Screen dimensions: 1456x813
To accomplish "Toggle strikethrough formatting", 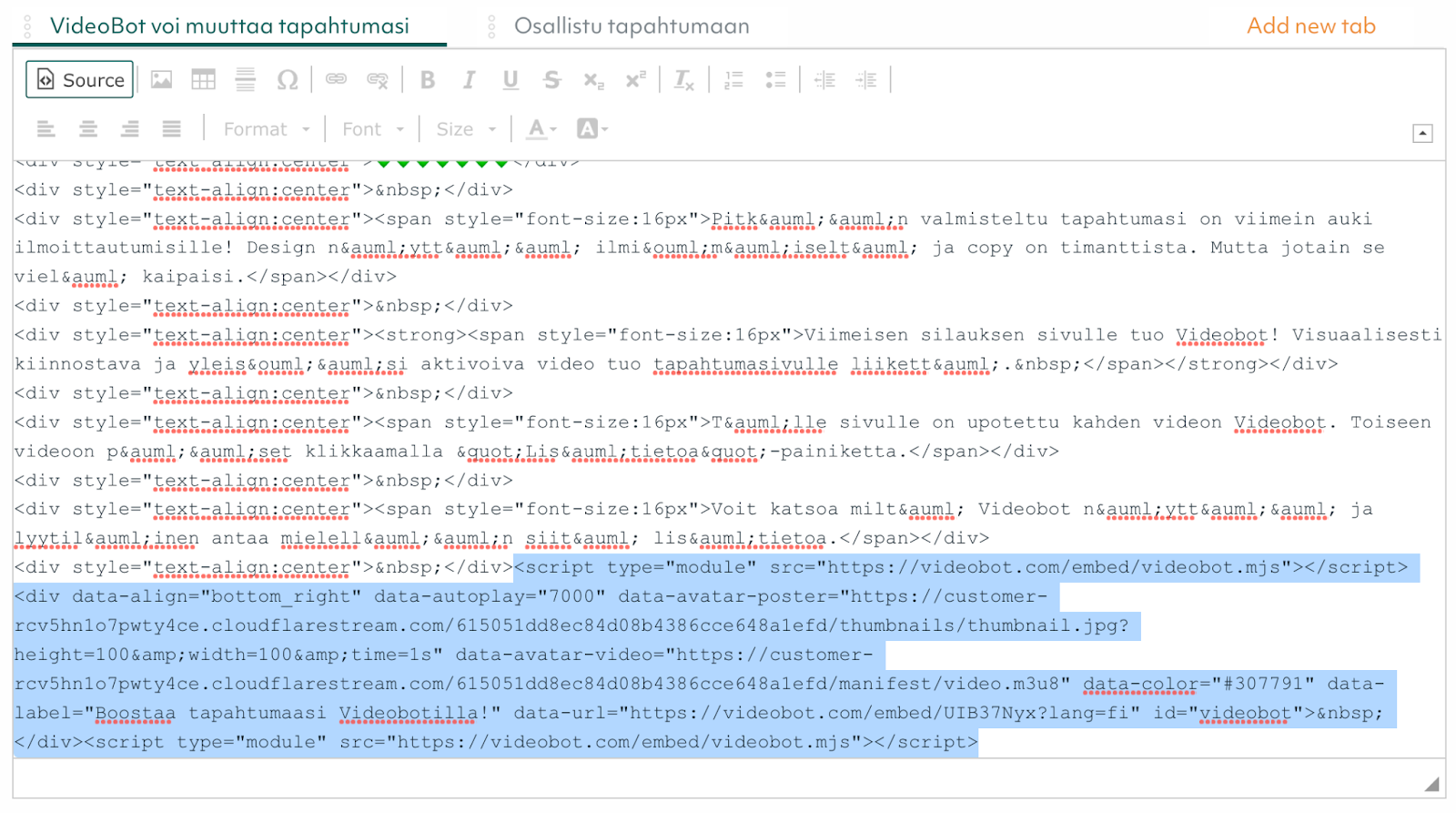I will coord(551,80).
